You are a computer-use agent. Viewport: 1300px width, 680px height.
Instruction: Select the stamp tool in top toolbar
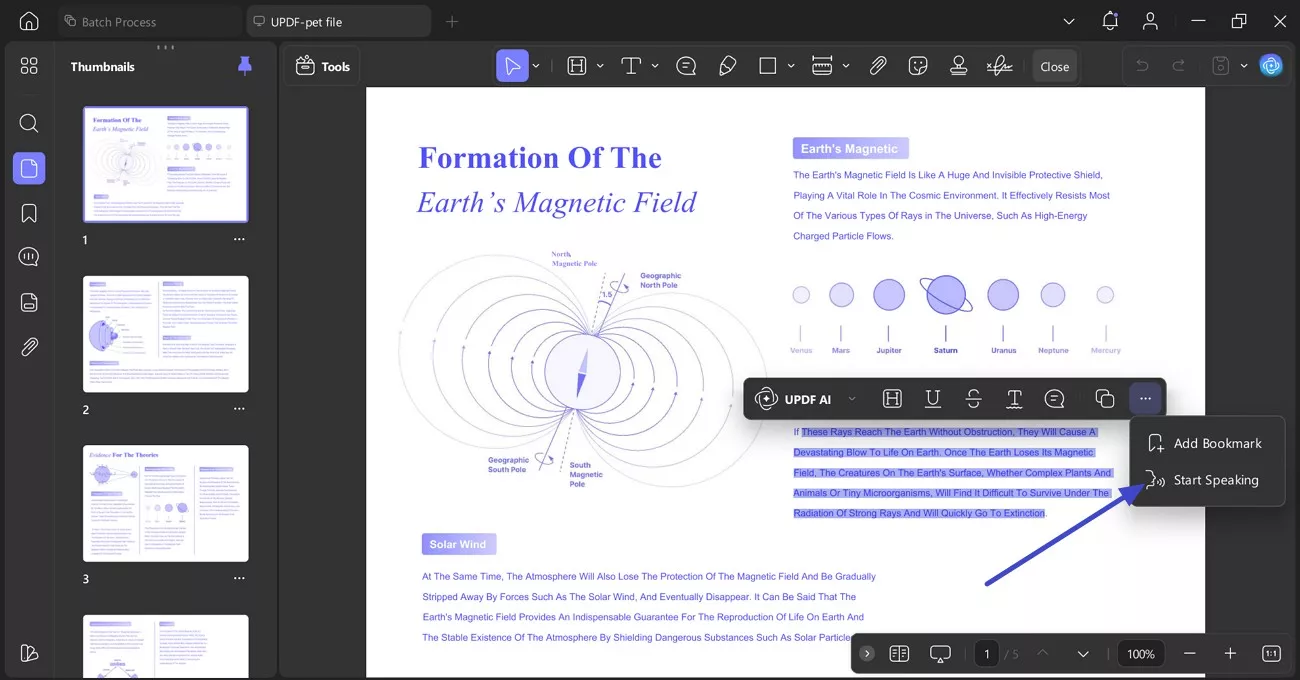tap(958, 66)
